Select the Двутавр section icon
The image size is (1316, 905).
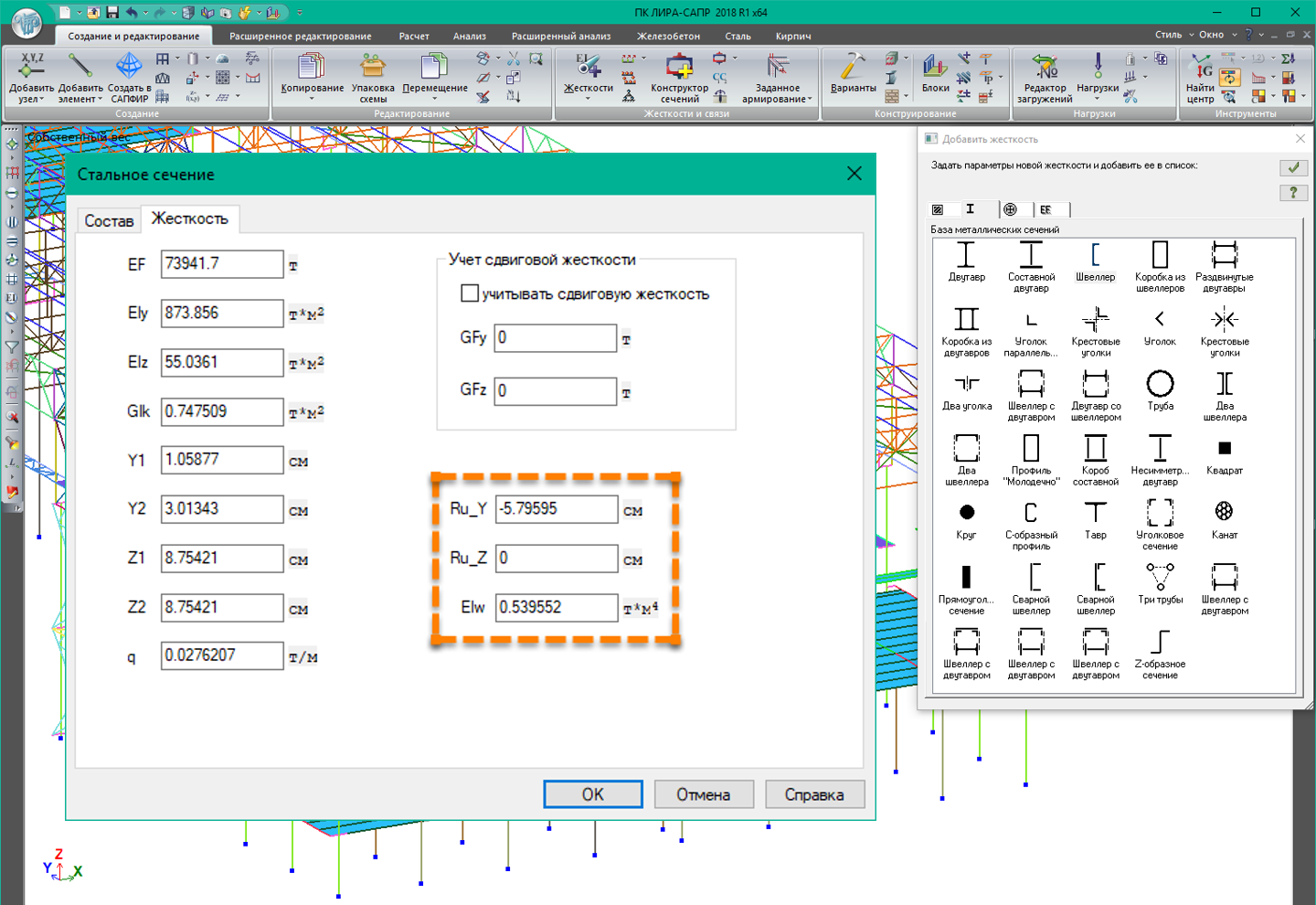point(966,257)
